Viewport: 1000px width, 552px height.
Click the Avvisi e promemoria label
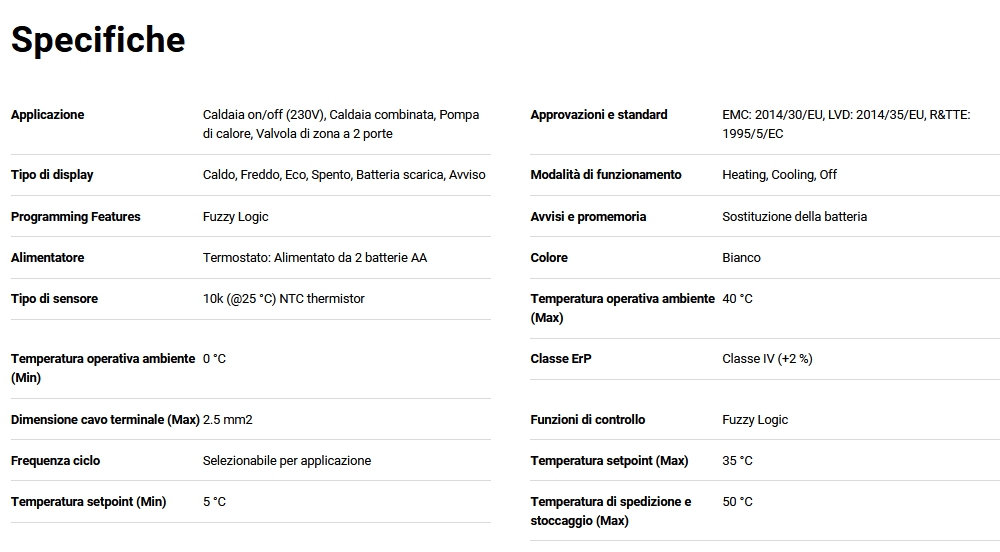coord(588,217)
